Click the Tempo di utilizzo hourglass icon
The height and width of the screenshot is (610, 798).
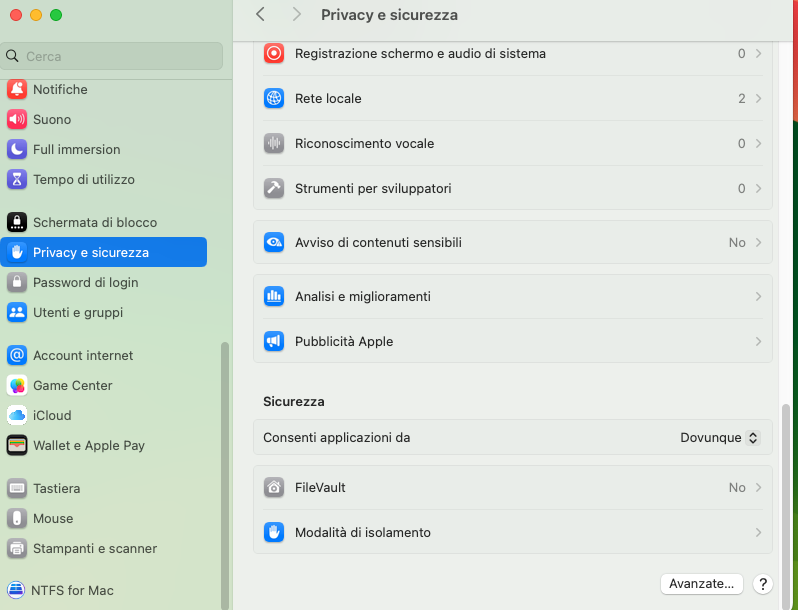click(17, 179)
